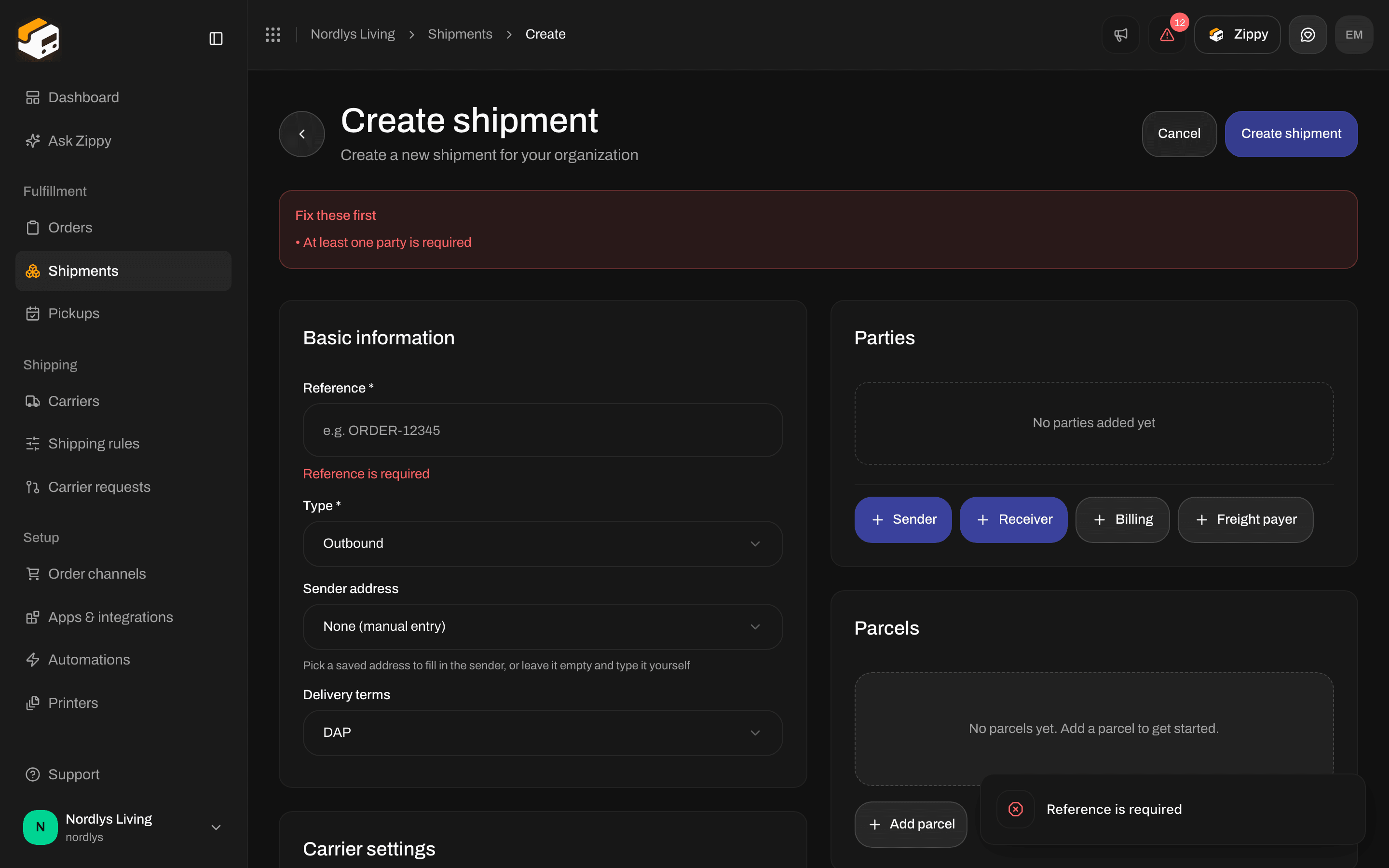The height and width of the screenshot is (868, 1389).
Task: Open the chat support bubble icon
Action: 1307,34
